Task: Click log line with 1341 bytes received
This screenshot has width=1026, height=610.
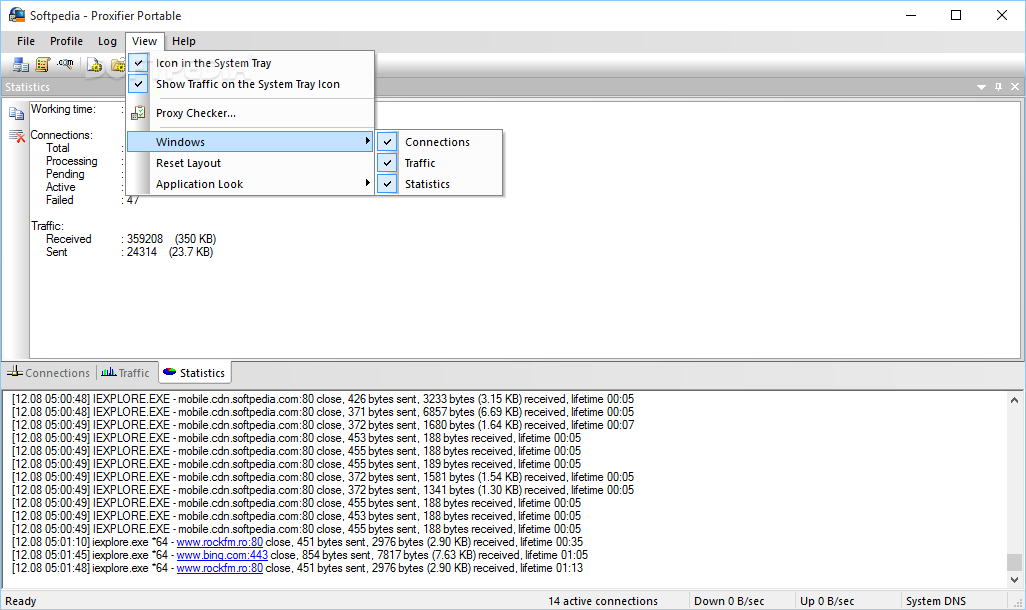Action: point(323,490)
